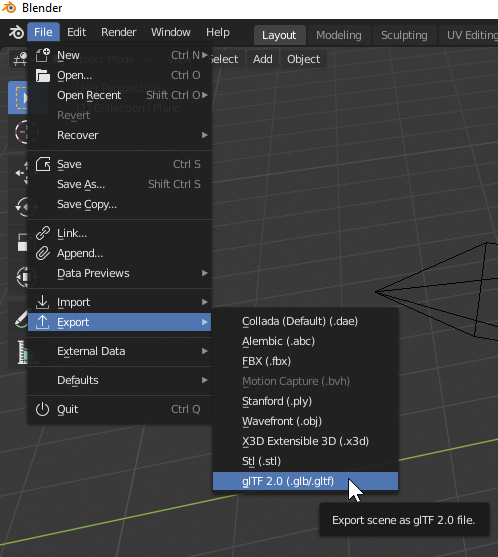Open the Render menu
The height and width of the screenshot is (557, 498).
click(x=119, y=32)
